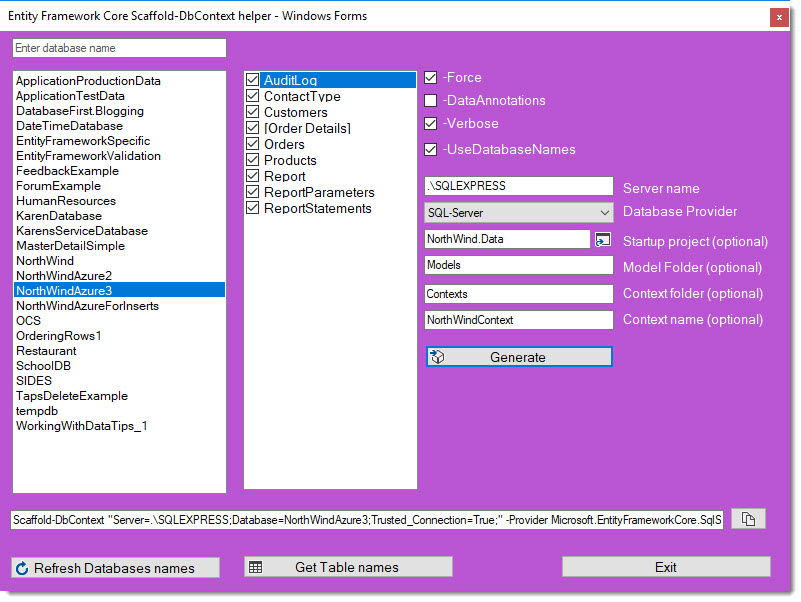Select FeedbackExample database
The image size is (801, 602).
coord(119,171)
